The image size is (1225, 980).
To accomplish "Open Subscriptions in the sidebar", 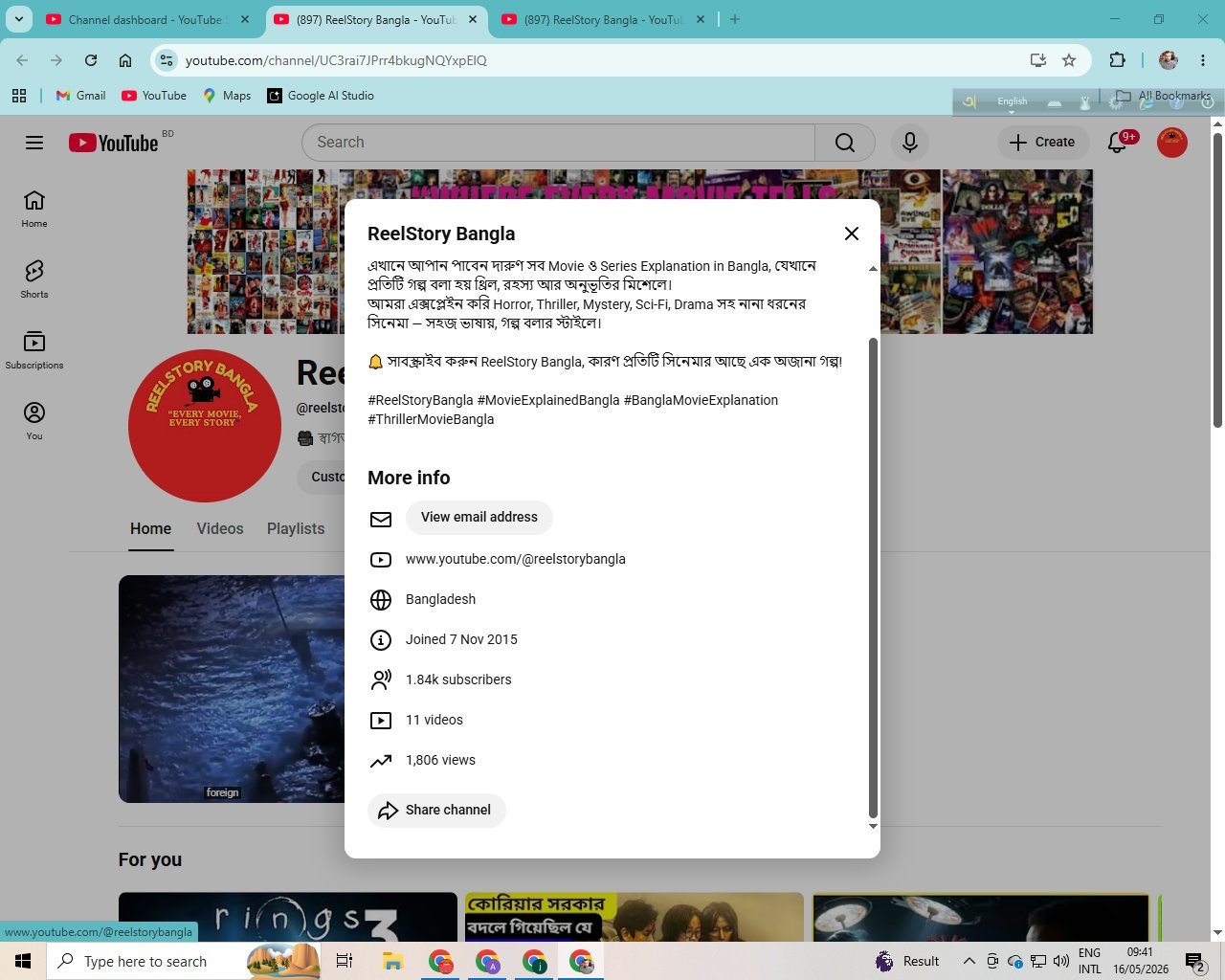I will [34, 350].
